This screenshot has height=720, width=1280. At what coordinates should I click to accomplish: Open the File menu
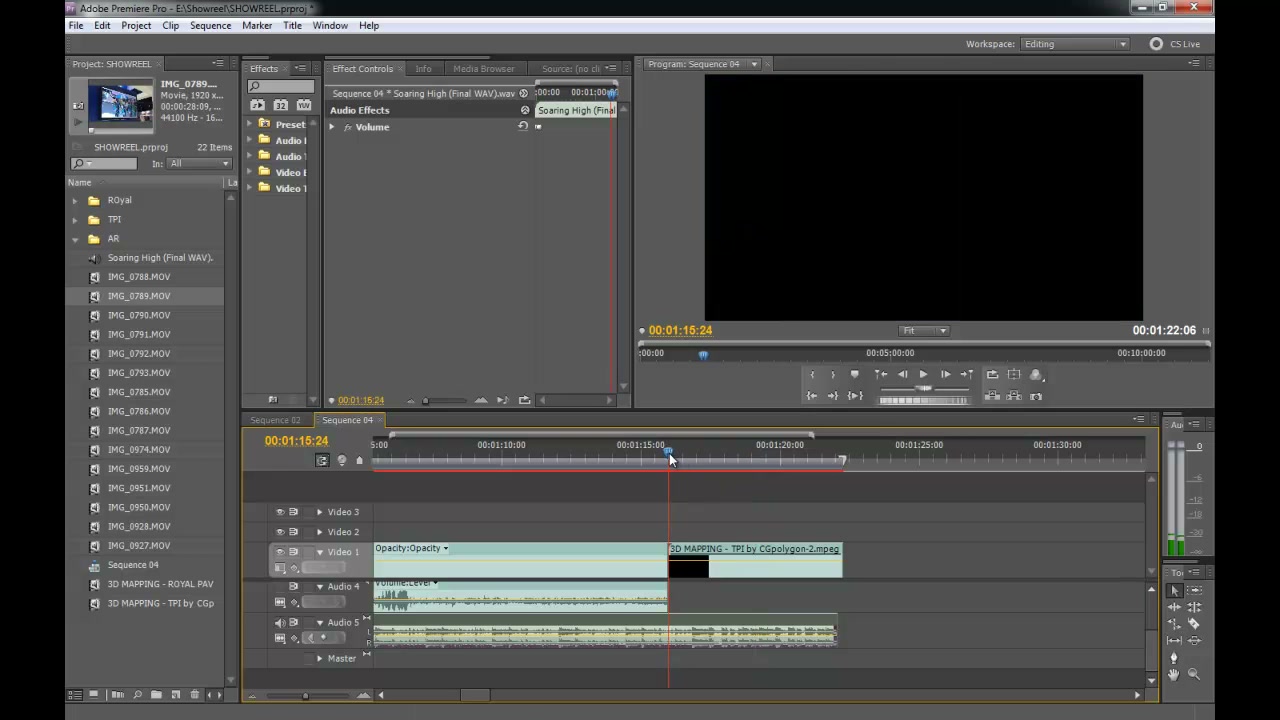coord(75,25)
